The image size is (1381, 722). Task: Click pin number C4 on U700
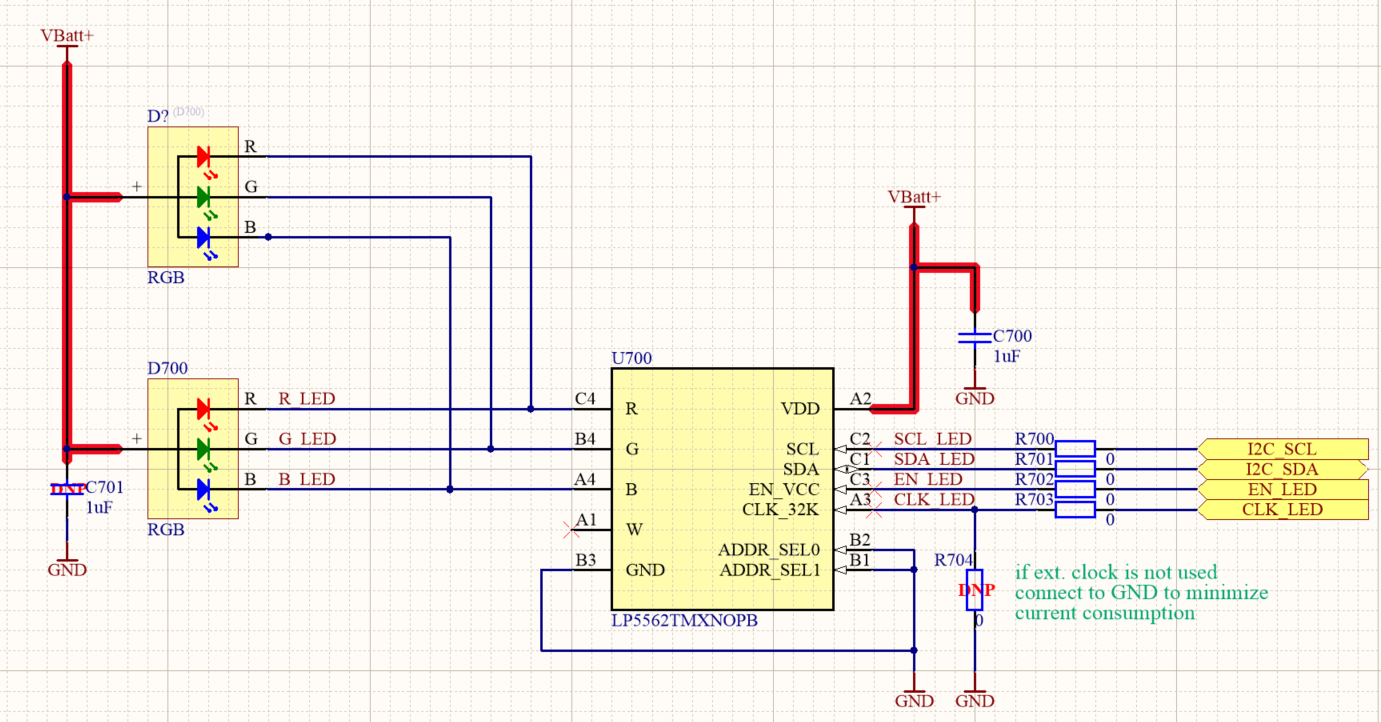pos(585,399)
